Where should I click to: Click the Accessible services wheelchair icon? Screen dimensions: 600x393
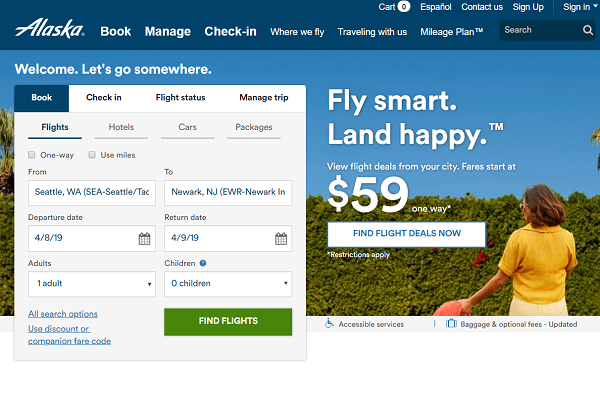(x=329, y=323)
